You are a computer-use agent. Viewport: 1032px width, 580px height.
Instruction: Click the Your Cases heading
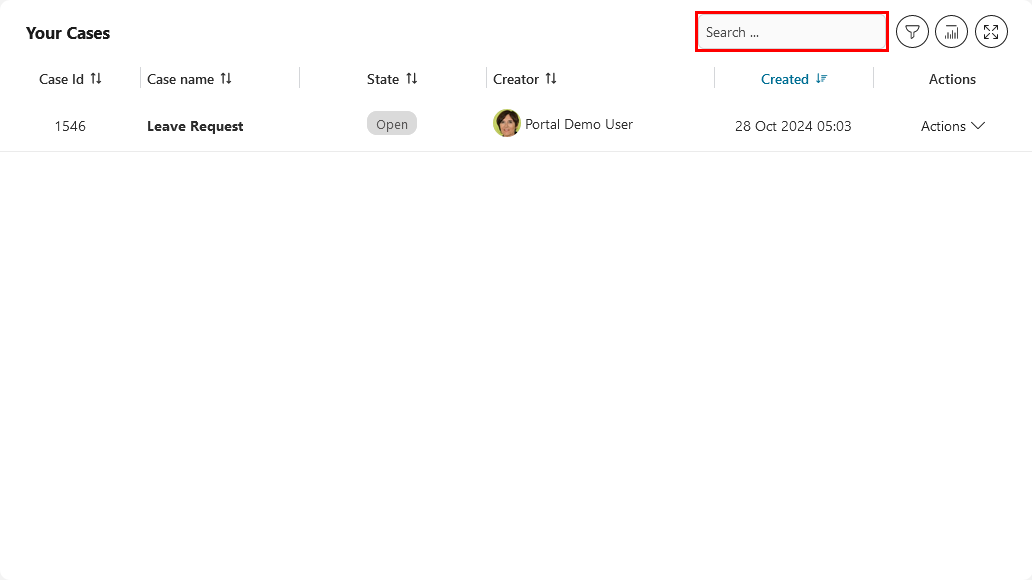[x=68, y=33]
